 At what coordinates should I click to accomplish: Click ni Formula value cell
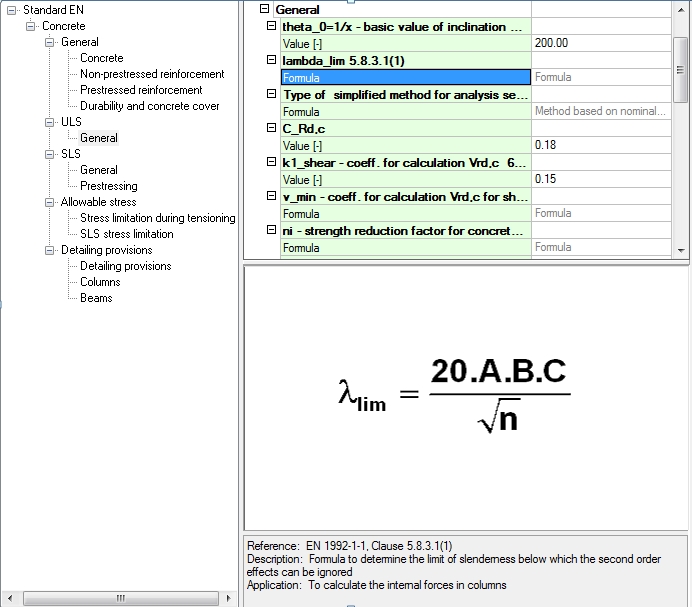click(x=601, y=247)
